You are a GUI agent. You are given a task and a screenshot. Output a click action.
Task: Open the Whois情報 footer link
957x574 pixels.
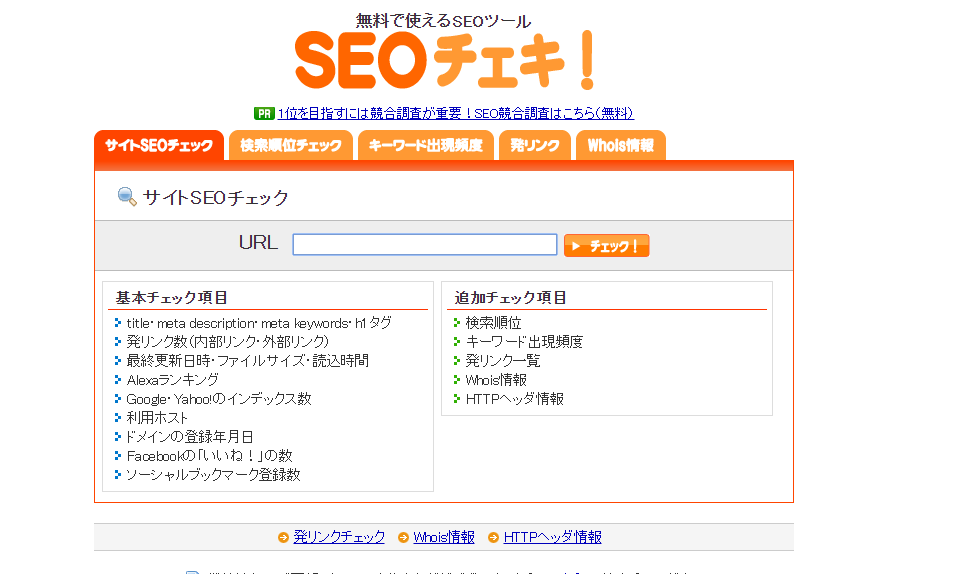pyautogui.click(x=444, y=537)
